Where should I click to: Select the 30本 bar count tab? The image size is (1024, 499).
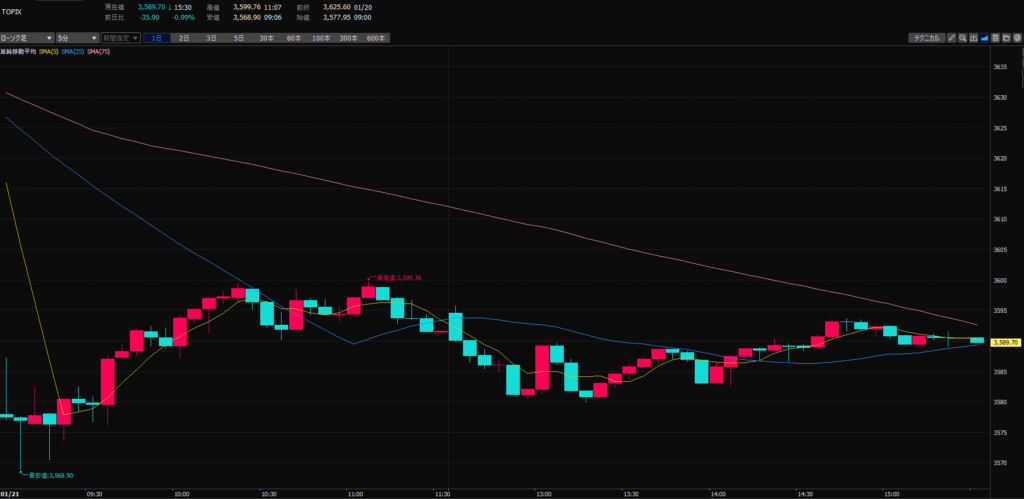coord(266,37)
